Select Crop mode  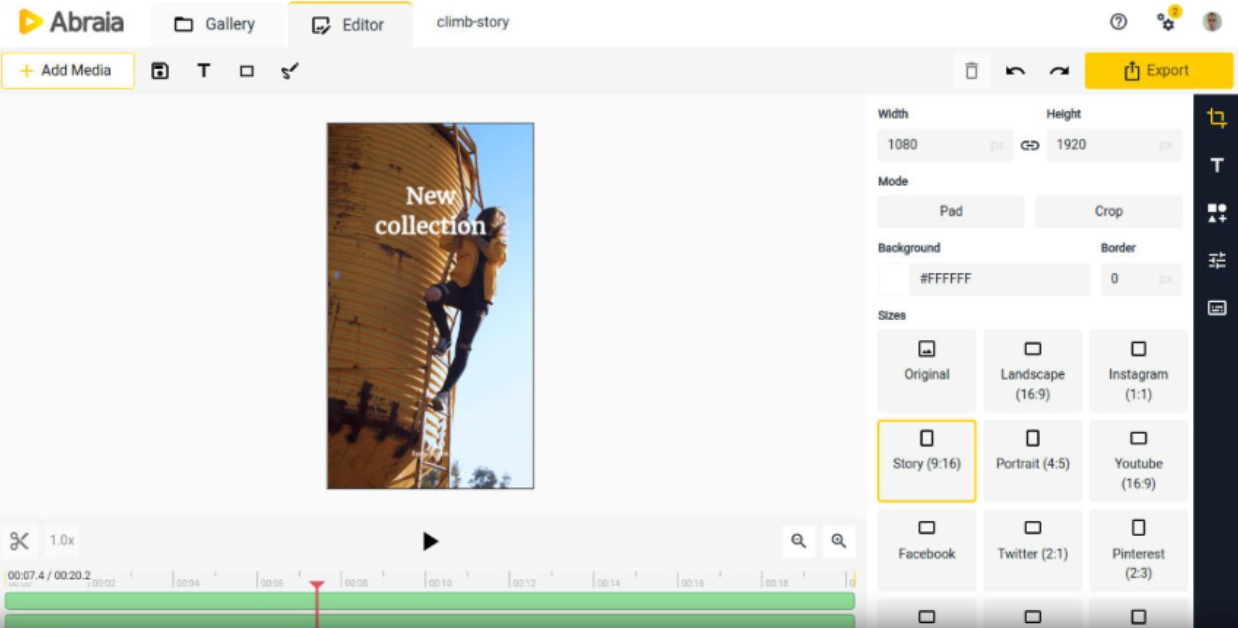(1108, 211)
